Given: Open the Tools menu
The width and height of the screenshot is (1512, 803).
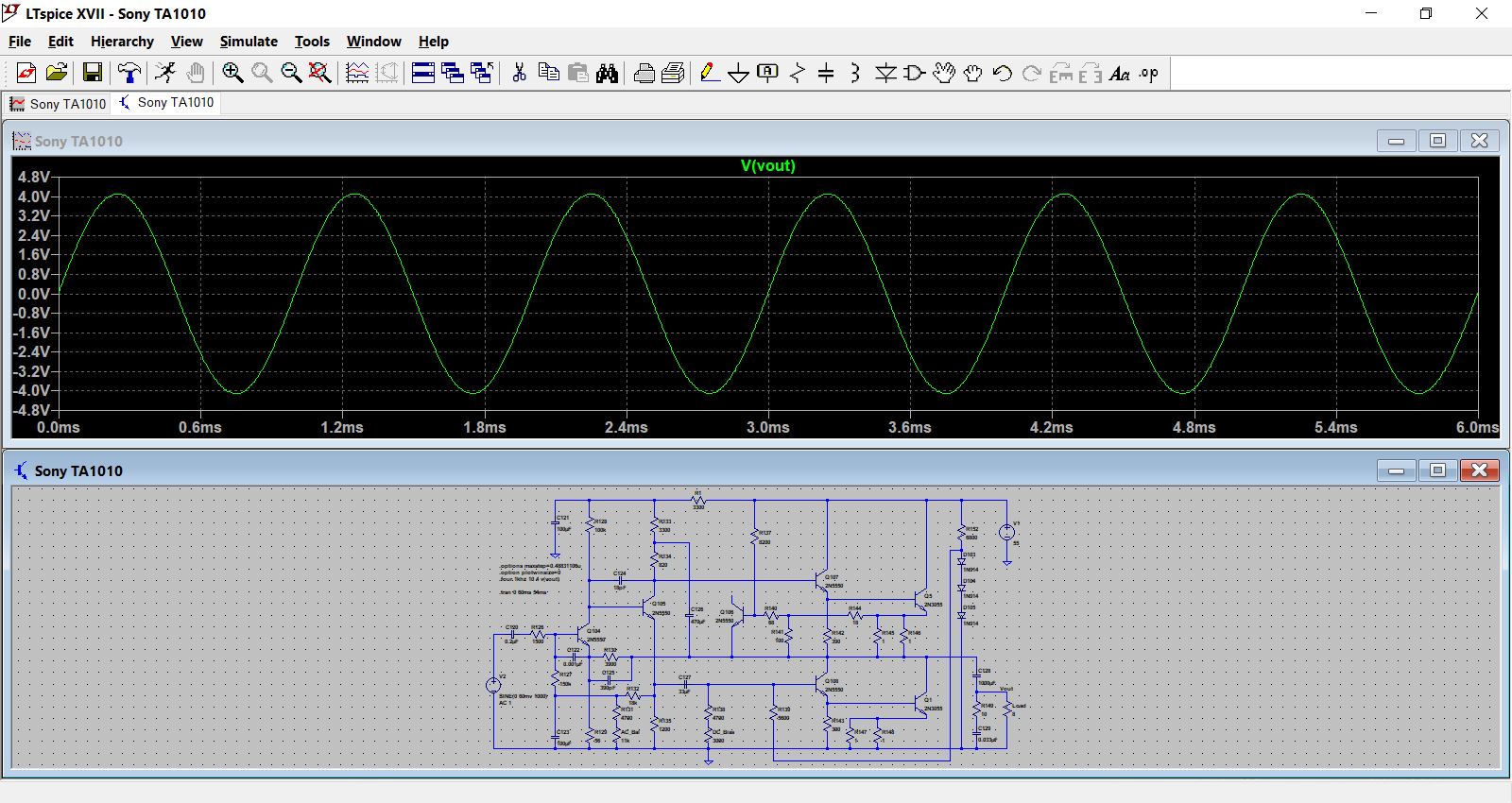Looking at the screenshot, I should (312, 42).
